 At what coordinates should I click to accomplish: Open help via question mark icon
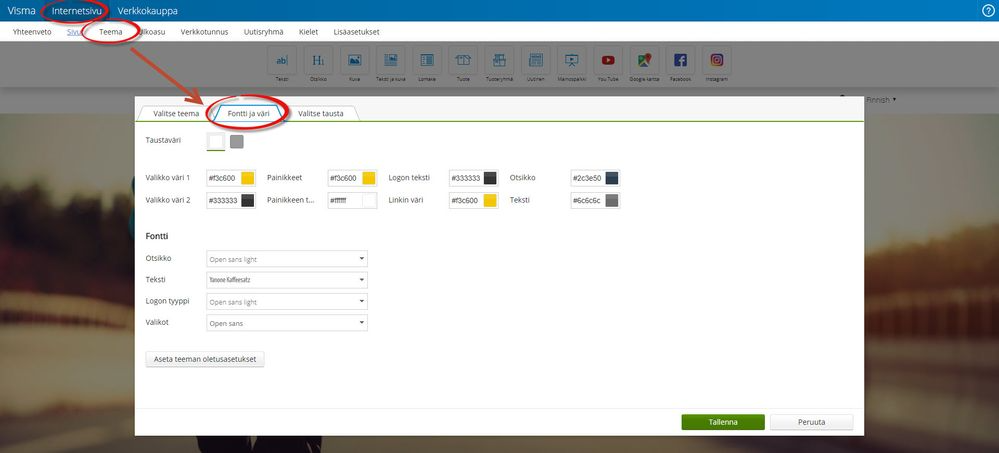988,11
